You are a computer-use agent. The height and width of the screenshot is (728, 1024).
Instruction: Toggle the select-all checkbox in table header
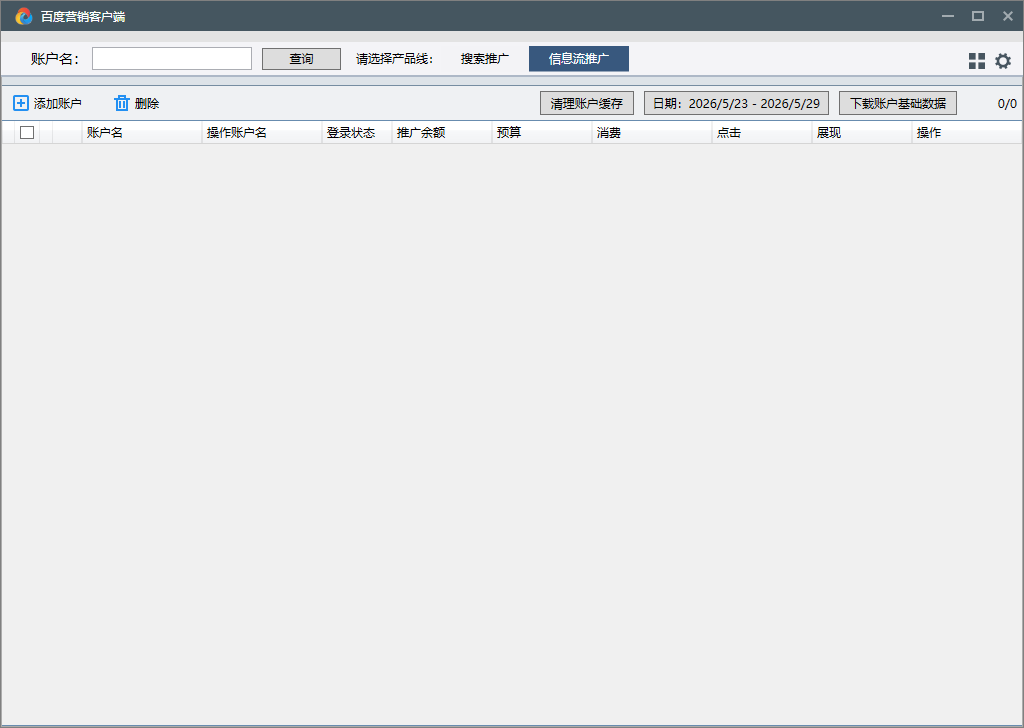(27, 133)
